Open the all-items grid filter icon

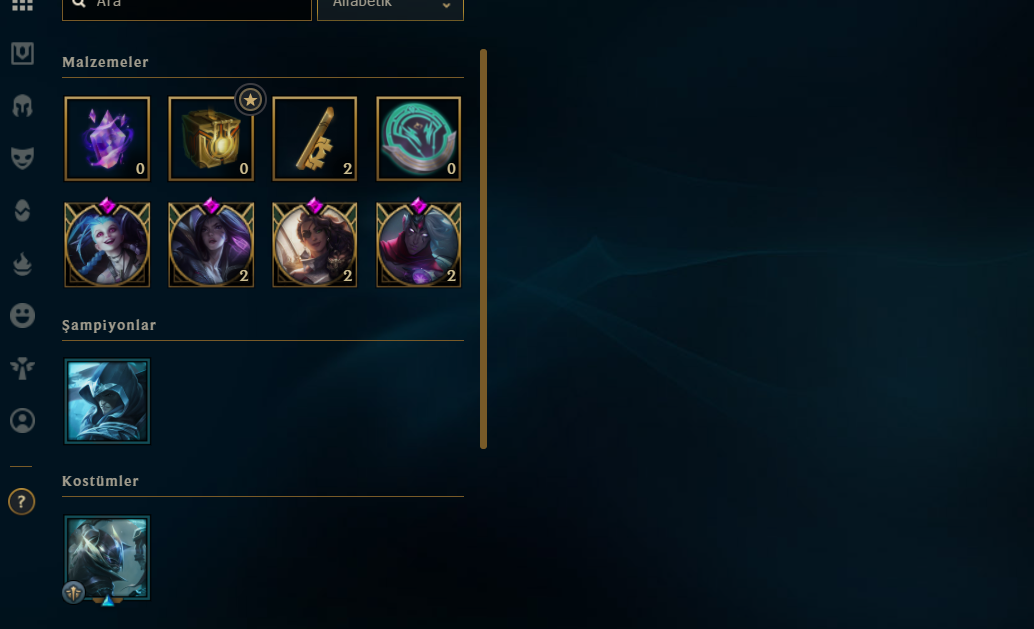point(22,5)
